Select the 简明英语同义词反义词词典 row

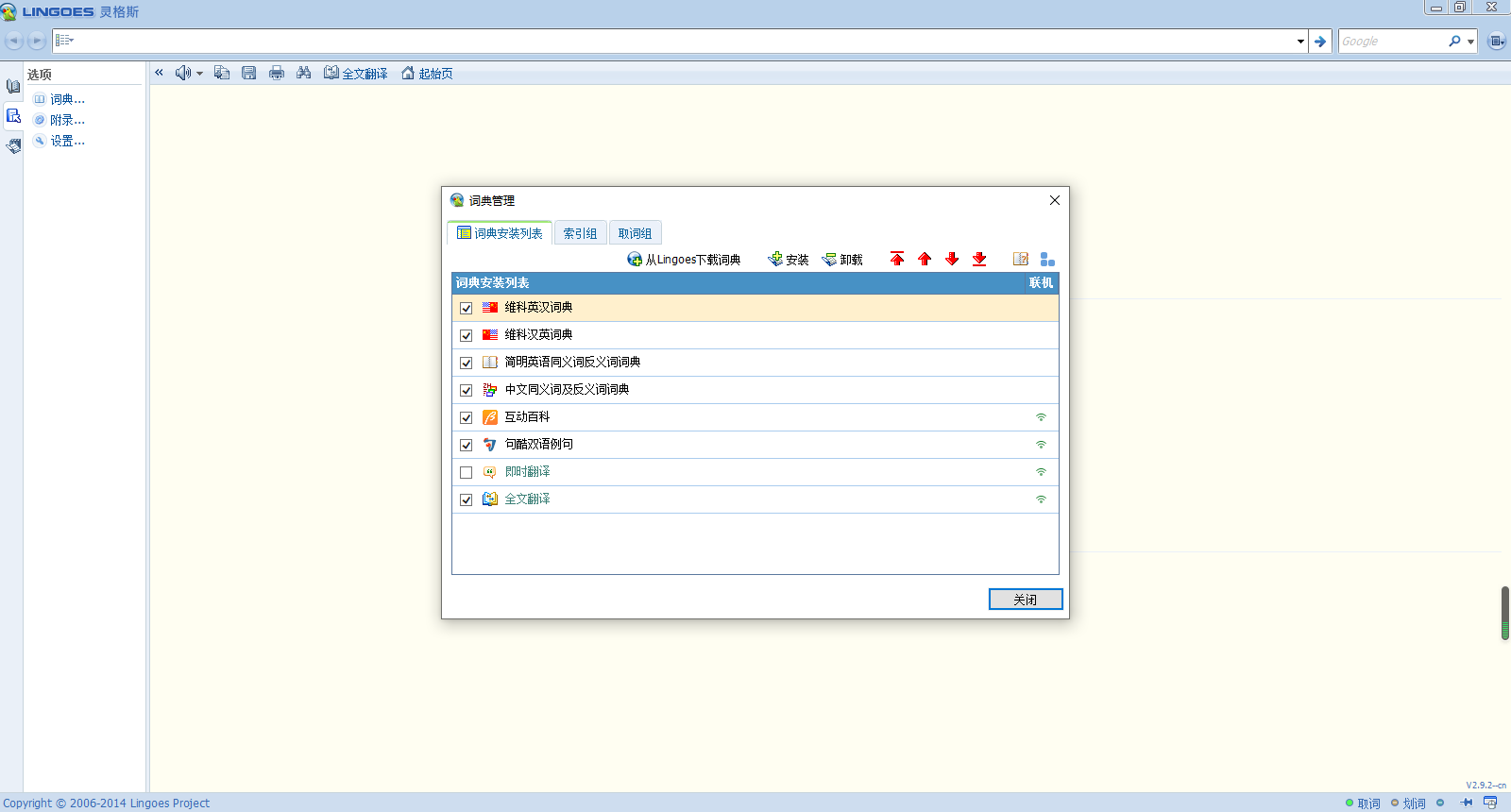(755, 363)
